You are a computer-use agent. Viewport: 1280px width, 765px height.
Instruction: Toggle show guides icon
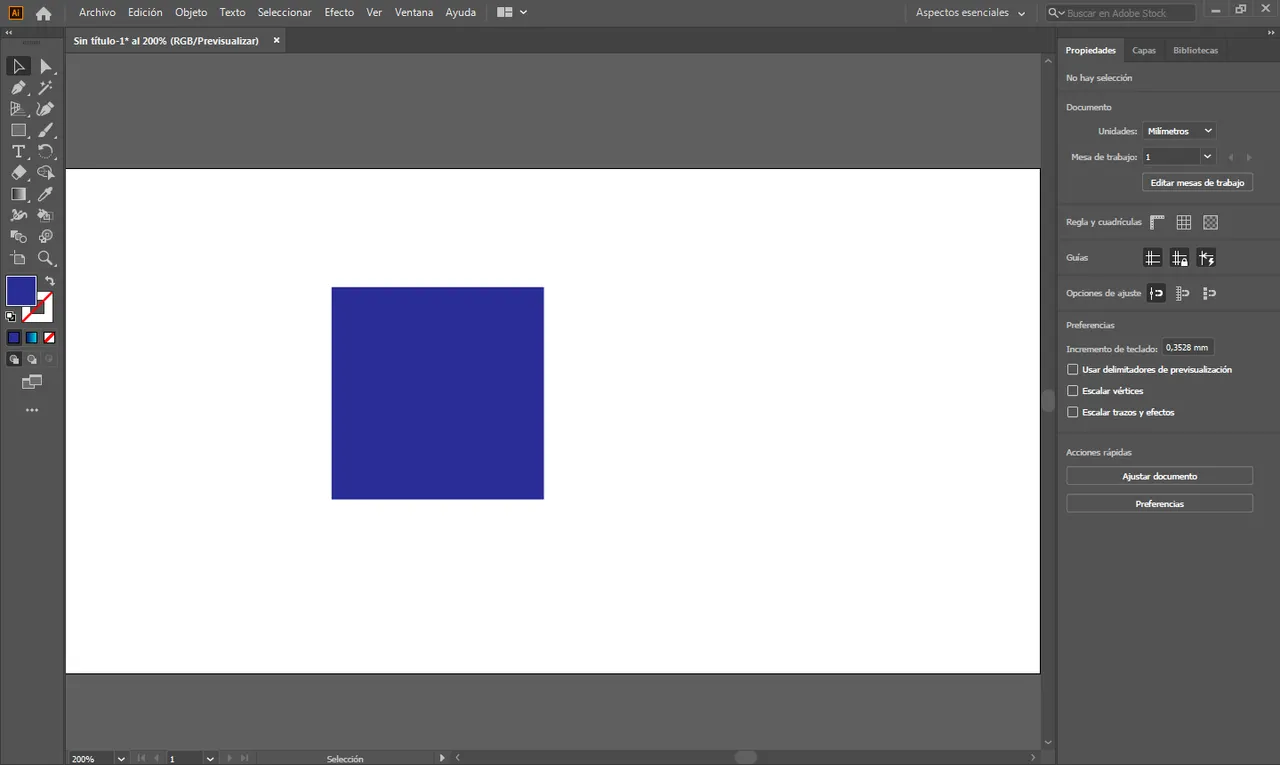click(1152, 258)
